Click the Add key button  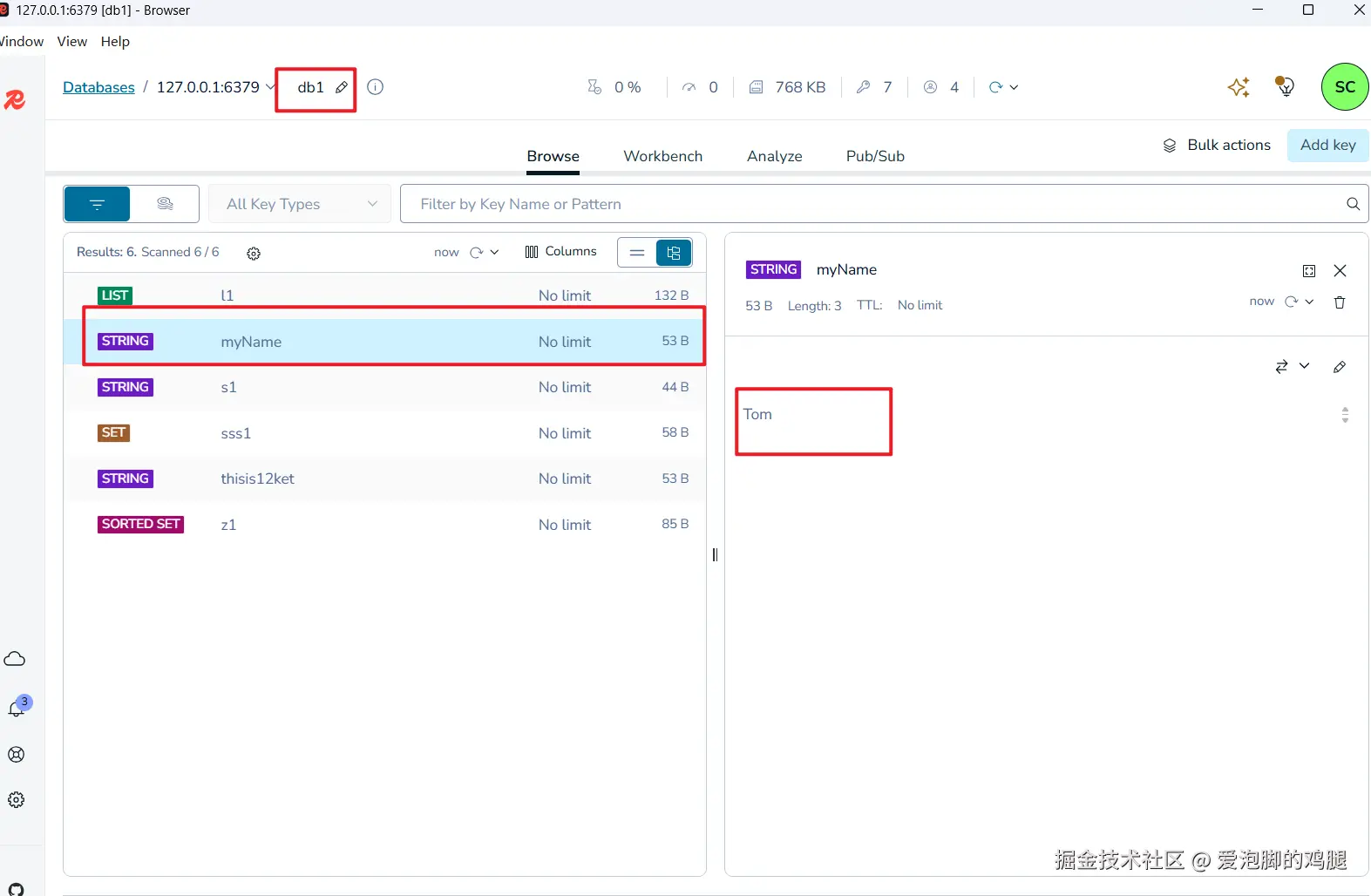point(1327,145)
